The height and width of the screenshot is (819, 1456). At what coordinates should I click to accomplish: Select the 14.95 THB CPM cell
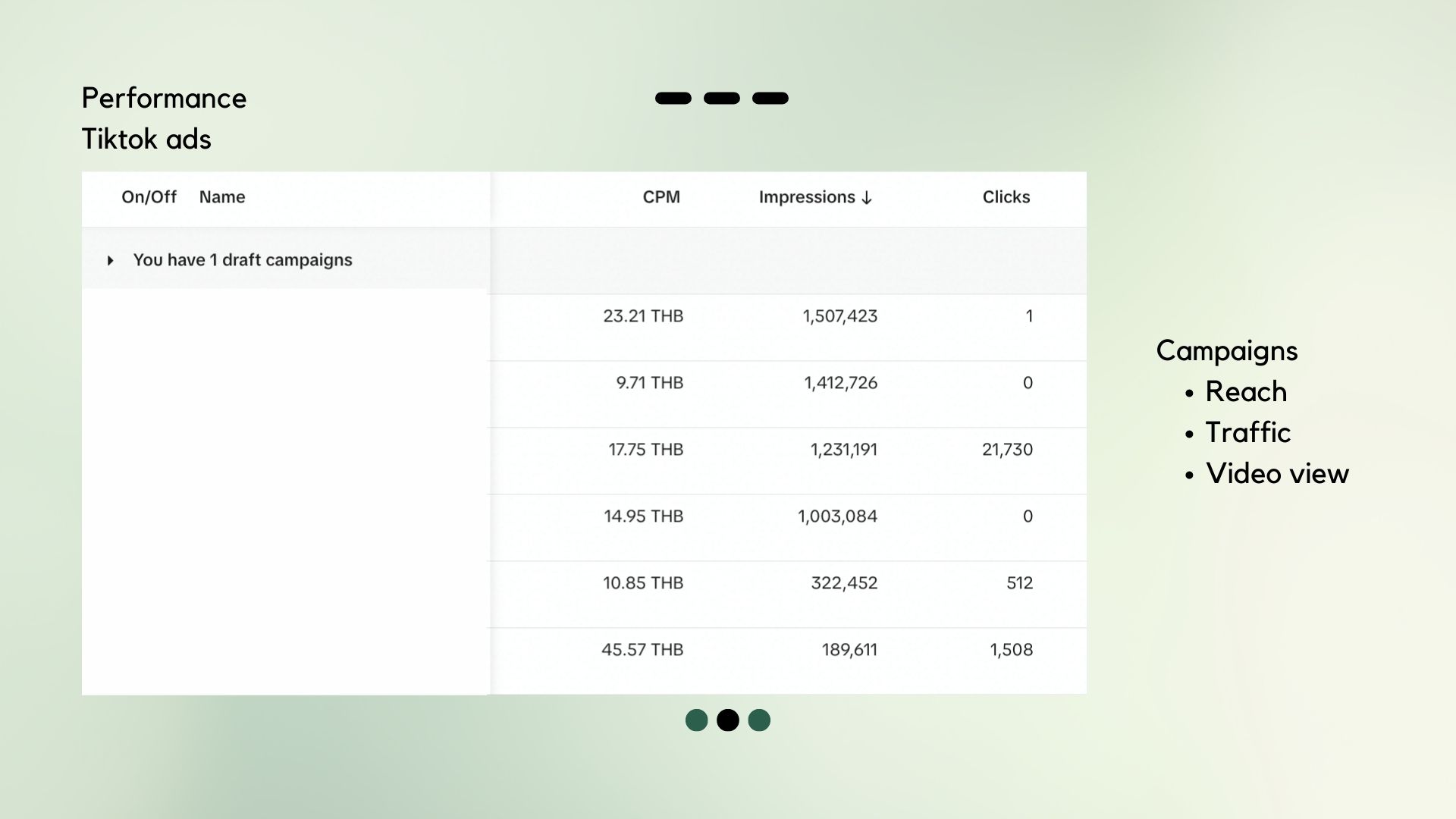pos(644,516)
